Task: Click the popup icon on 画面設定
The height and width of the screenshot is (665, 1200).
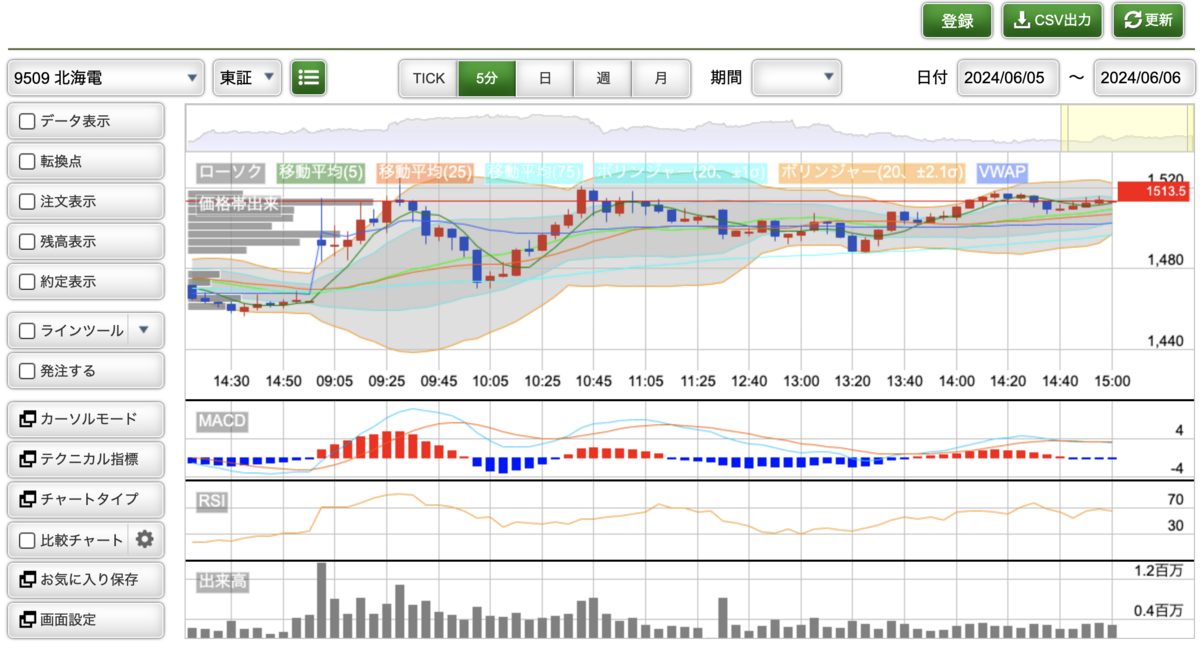Action: click(x=27, y=620)
